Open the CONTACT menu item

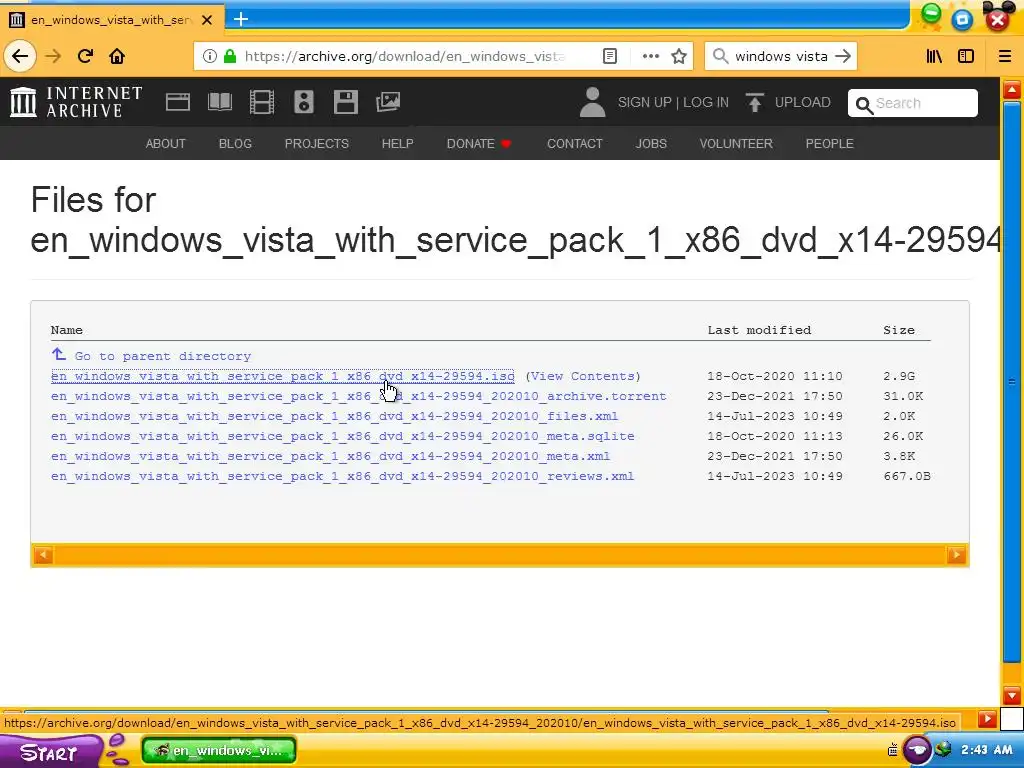point(575,144)
